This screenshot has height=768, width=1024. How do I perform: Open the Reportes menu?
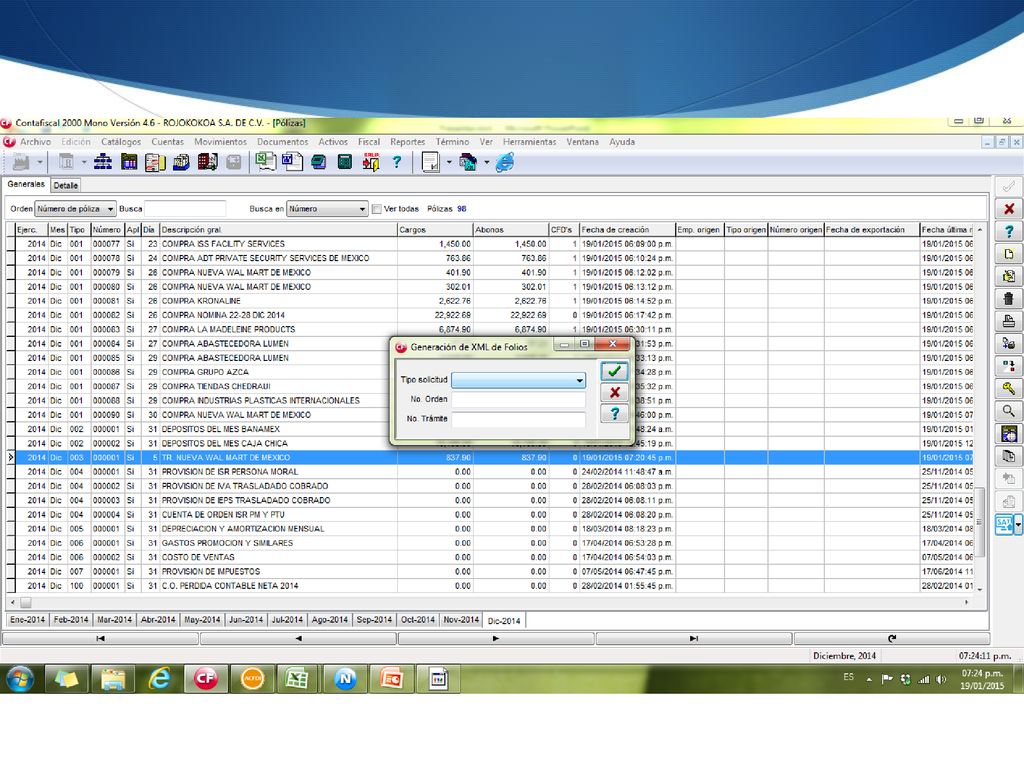(408, 142)
